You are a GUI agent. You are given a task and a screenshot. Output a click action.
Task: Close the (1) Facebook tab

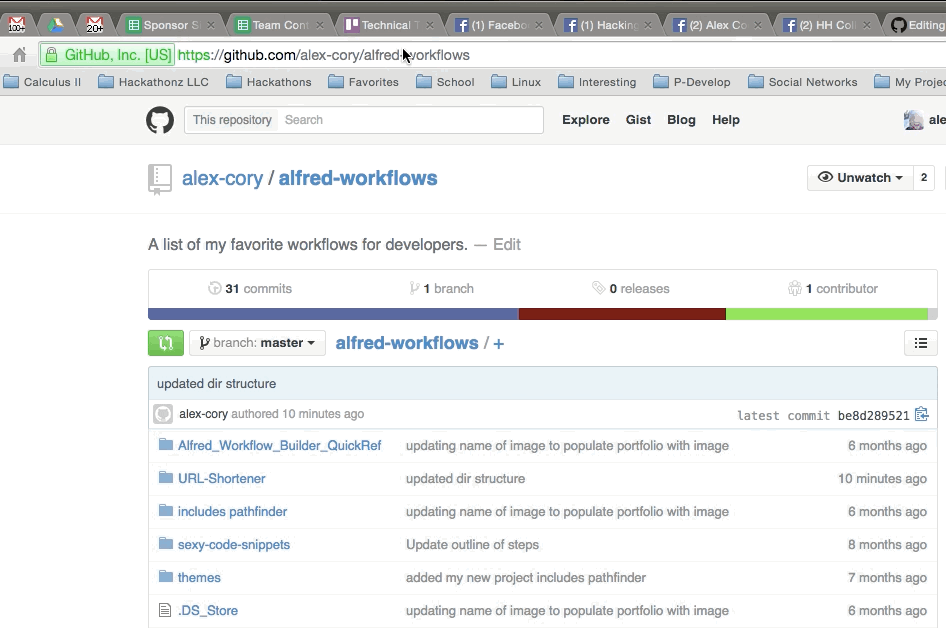click(x=539, y=25)
